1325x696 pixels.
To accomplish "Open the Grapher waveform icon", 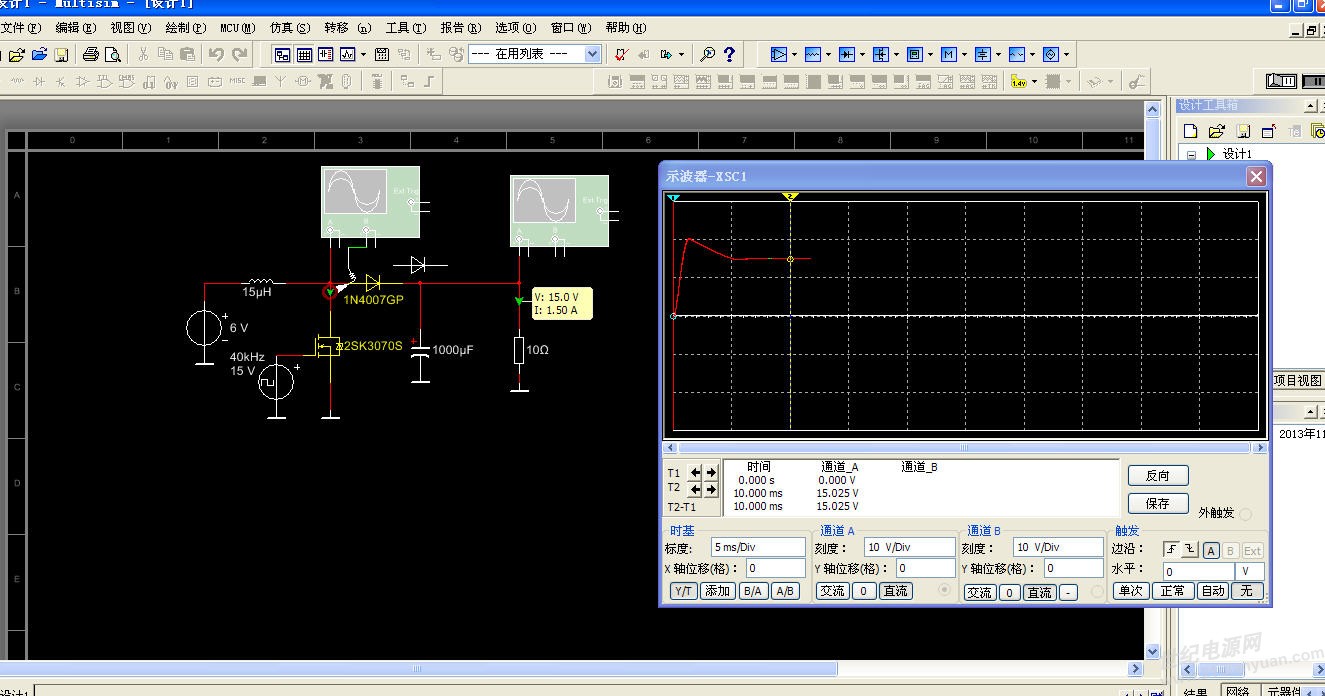I will (x=348, y=54).
